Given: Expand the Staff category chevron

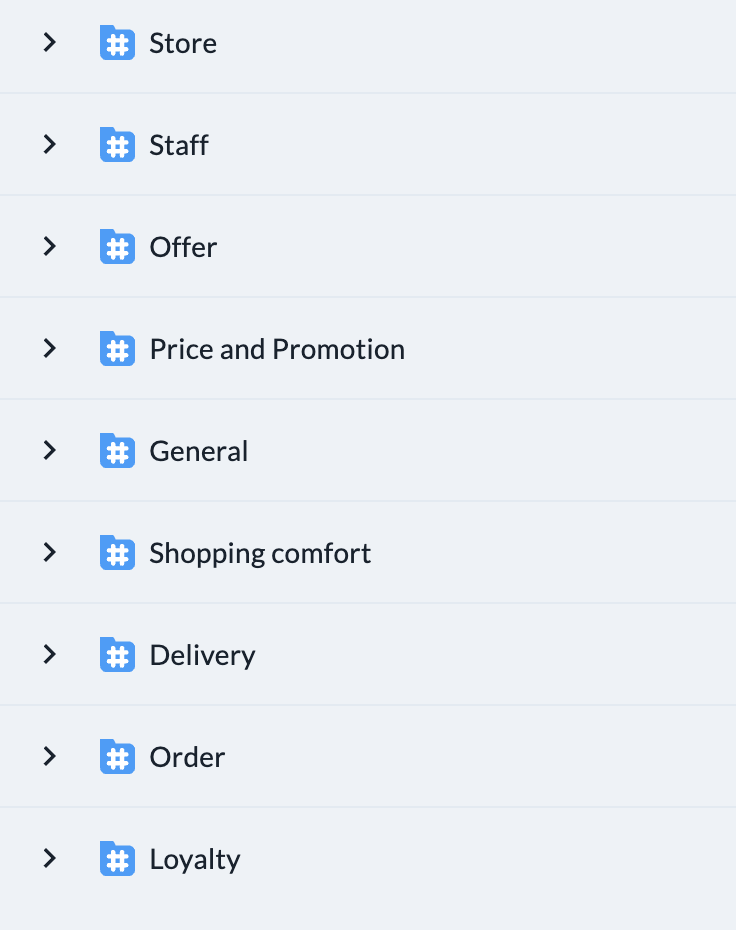Looking at the screenshot, I should coord(50,144).
